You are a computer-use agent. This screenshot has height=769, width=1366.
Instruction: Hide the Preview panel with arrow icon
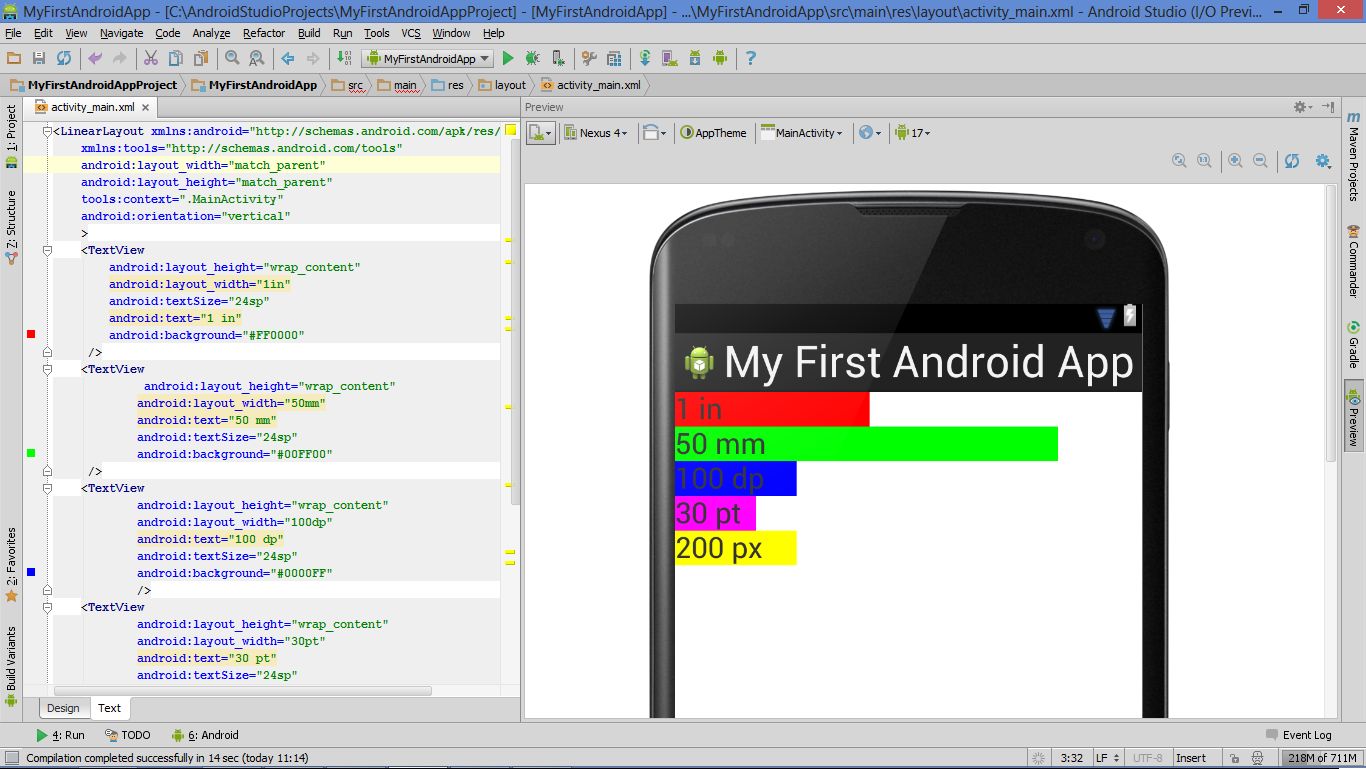[1328, 107]
